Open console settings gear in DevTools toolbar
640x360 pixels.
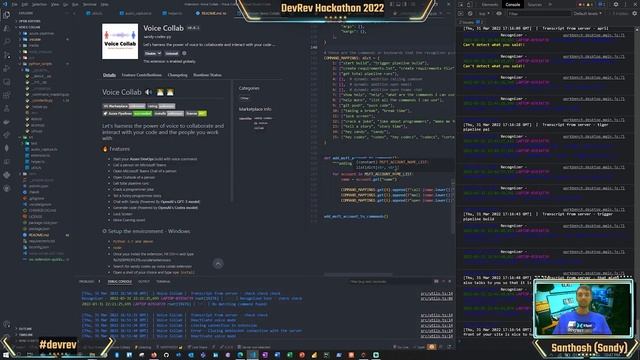point(635,13)
